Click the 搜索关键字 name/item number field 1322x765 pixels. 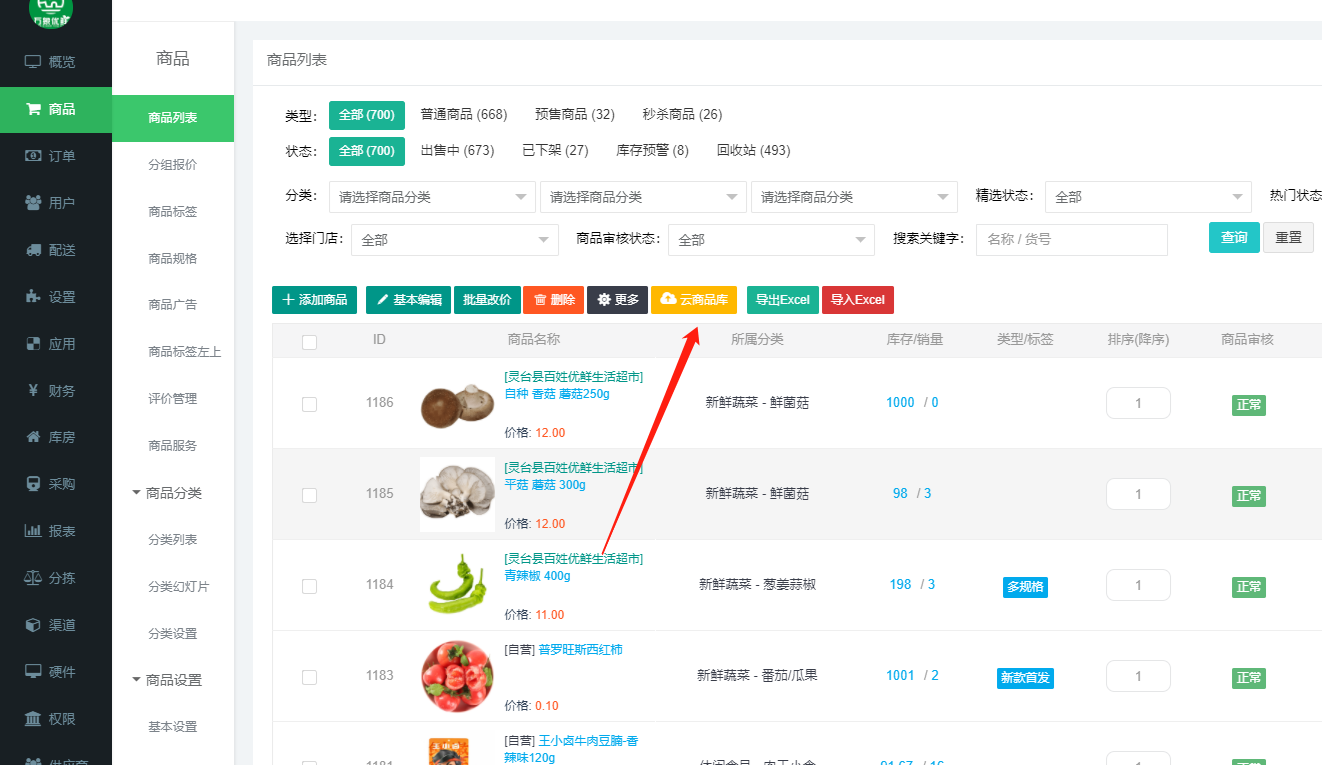click(1071, 240)
